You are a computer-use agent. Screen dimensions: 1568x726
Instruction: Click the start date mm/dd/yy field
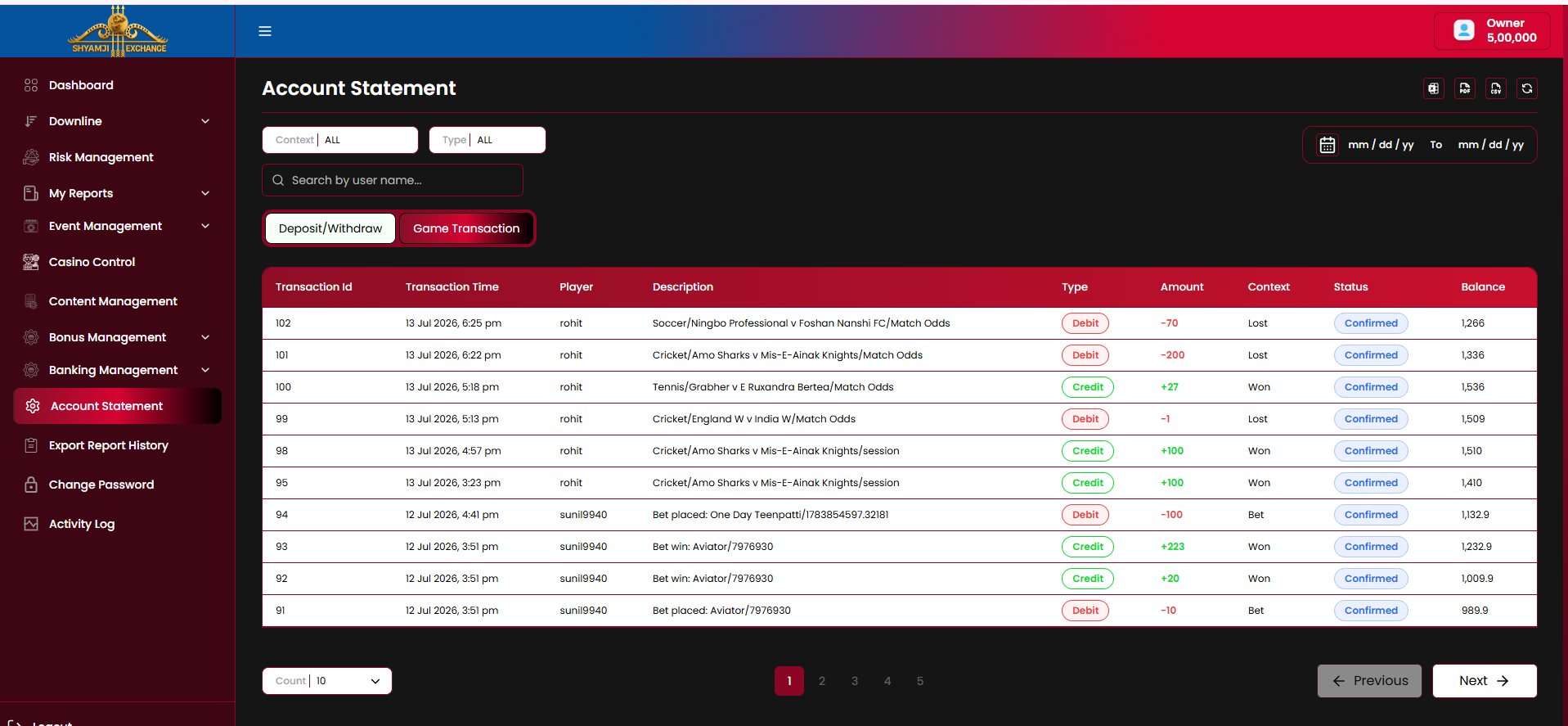coord(1381,145)
